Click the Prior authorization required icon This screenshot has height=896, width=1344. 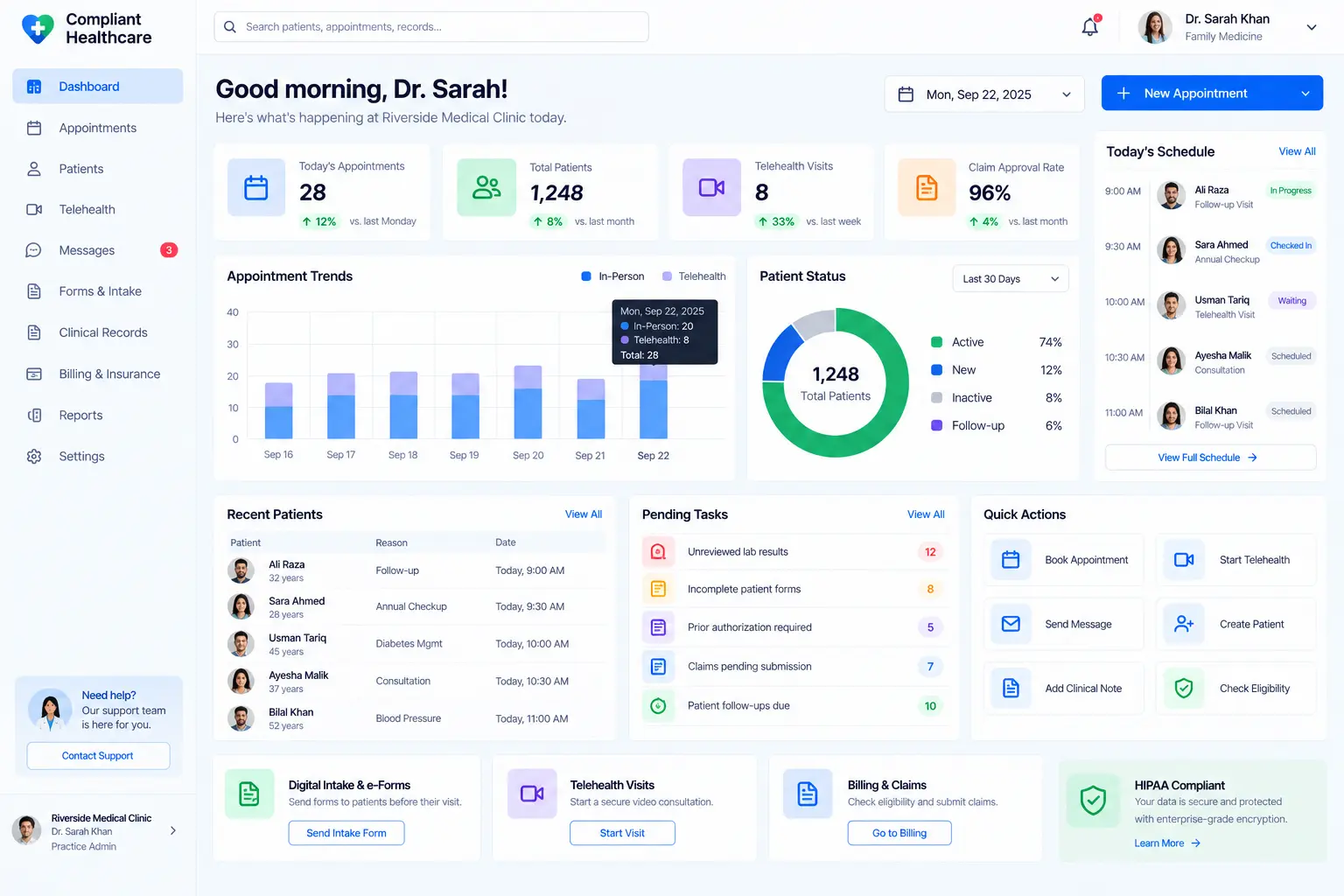pos(659,627)
